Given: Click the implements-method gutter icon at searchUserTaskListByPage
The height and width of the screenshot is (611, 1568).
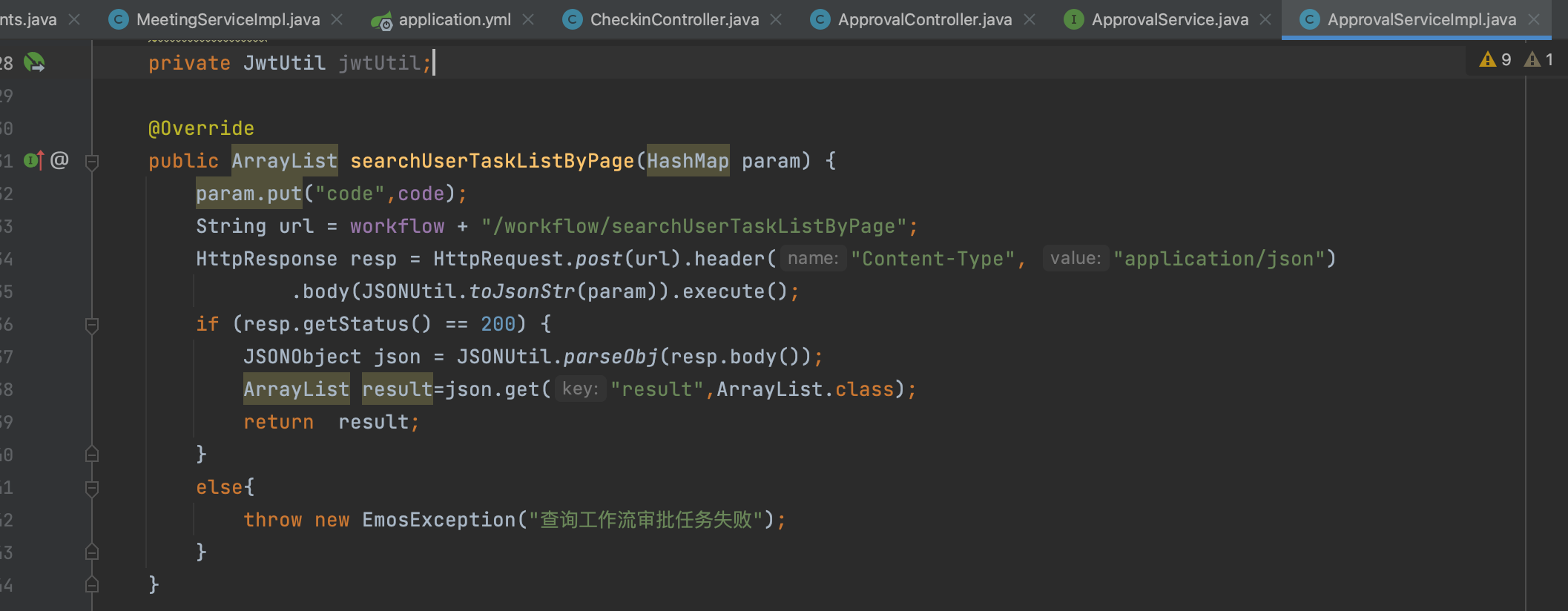Looking at the screenshot, I should point(33,160).
